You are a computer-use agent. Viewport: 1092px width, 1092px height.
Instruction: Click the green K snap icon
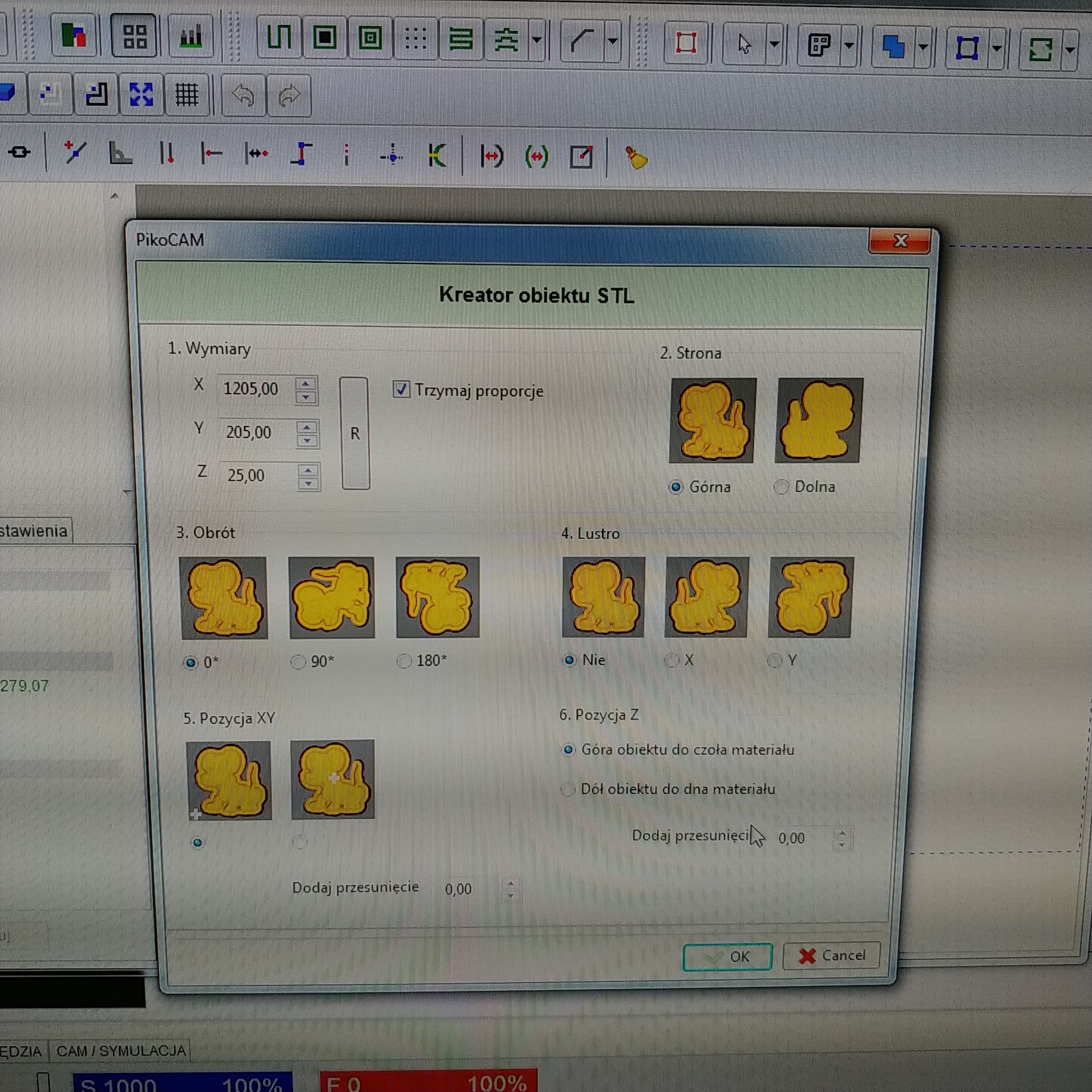tap(437, 156)
